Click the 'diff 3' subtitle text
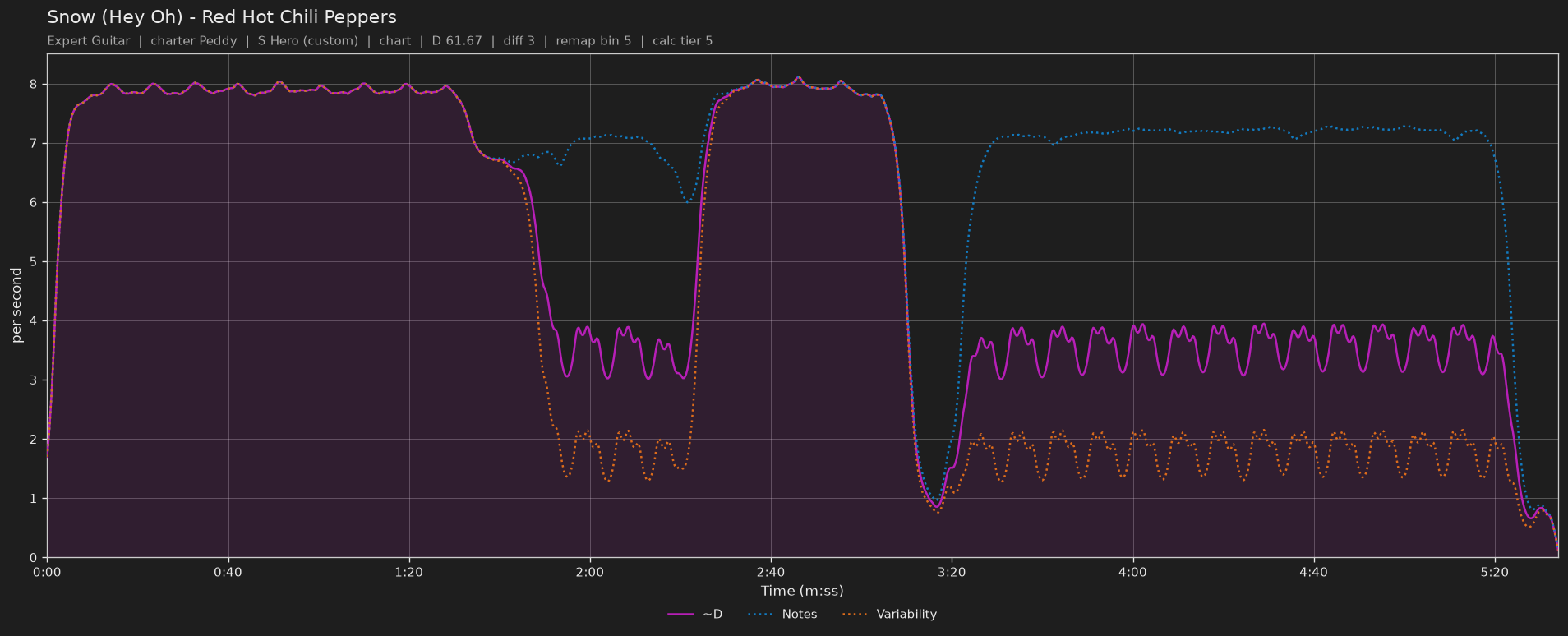This screenshot has width=1568, height=636. (x=519, y=41)
